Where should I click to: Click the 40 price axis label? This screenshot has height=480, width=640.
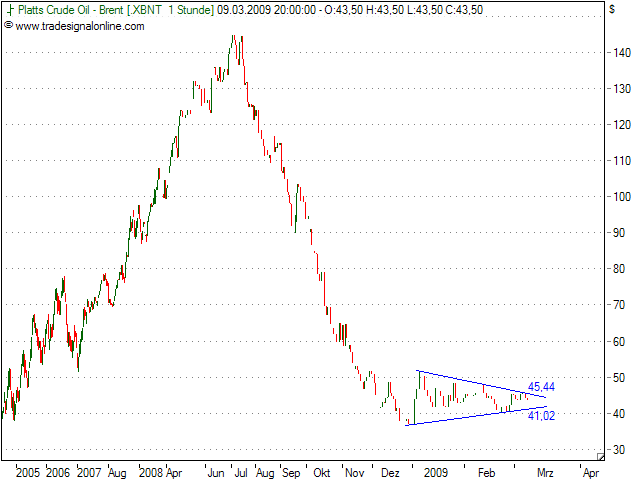619,413
